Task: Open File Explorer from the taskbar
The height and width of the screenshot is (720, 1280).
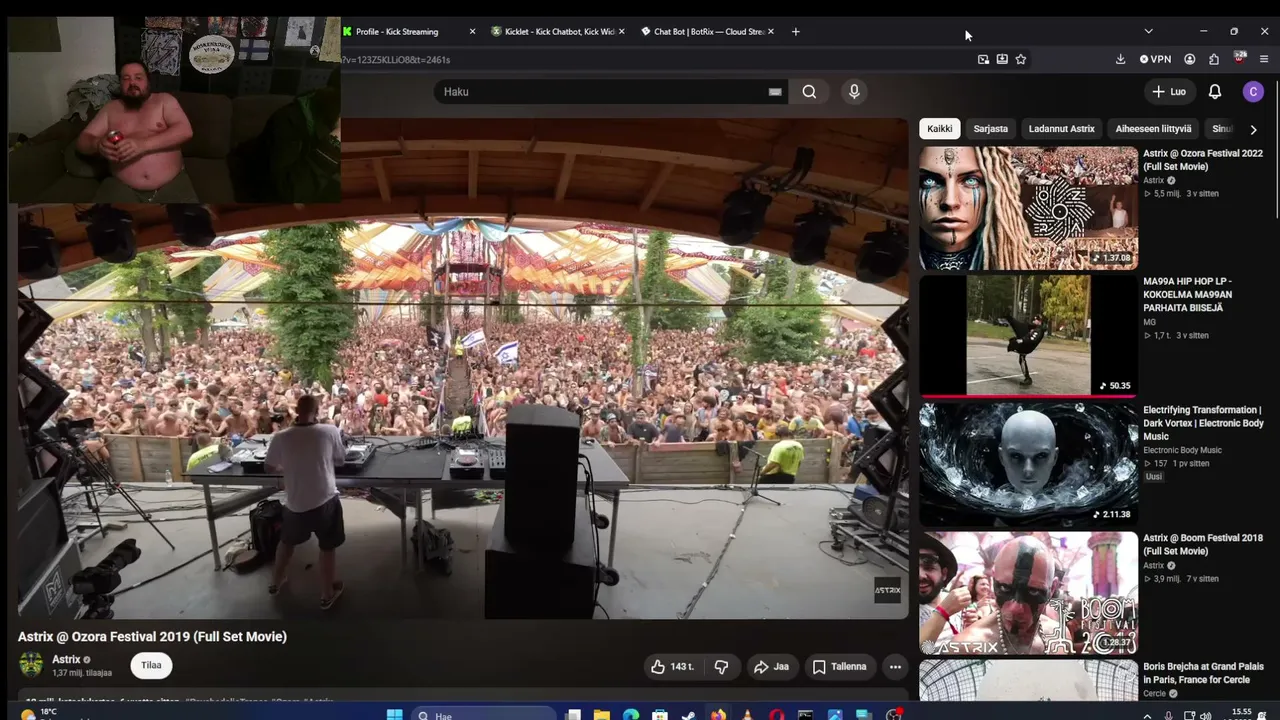Action: [602, 715]
